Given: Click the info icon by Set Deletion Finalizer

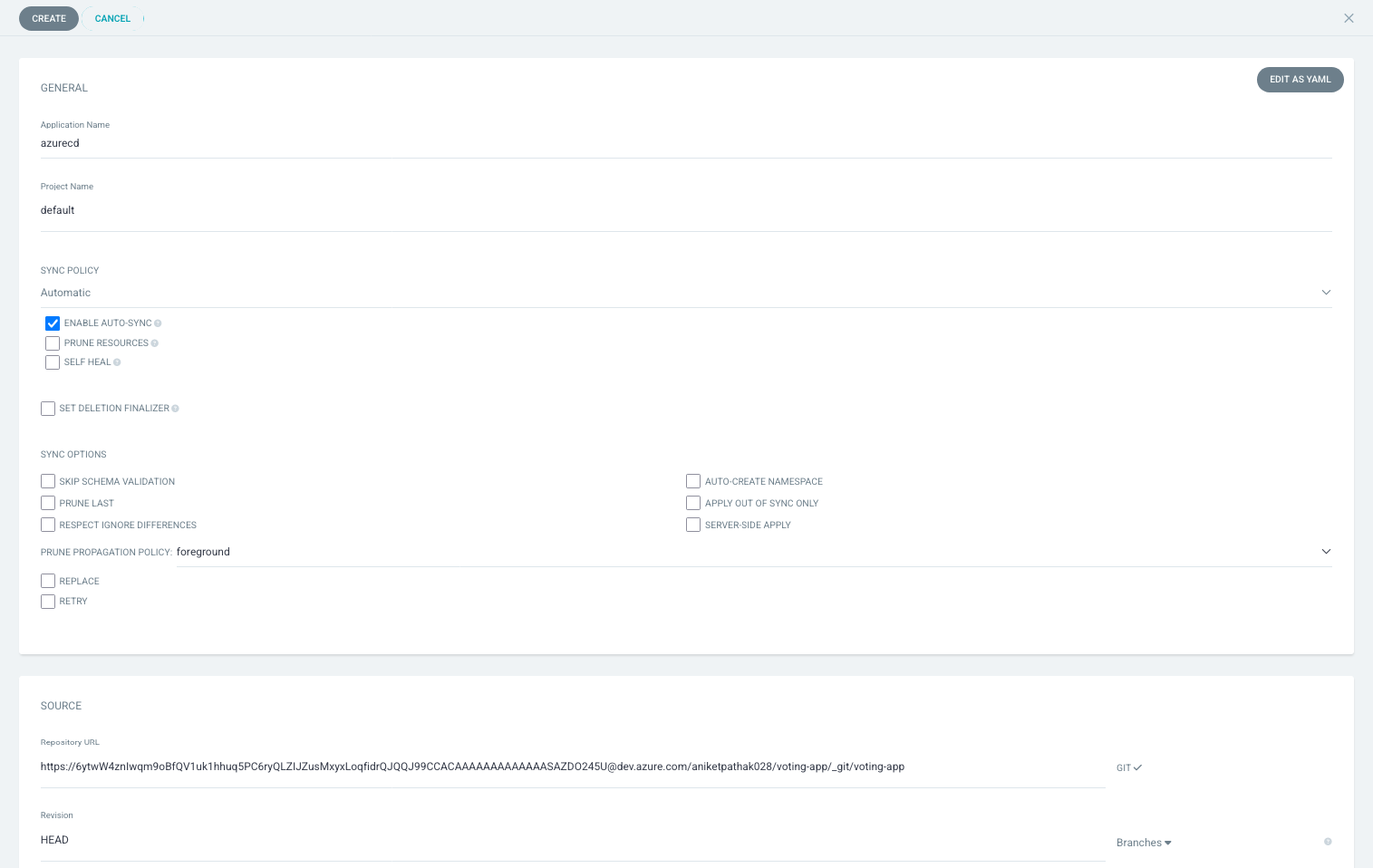Looking at the screenshot, I should pos(175,409).
